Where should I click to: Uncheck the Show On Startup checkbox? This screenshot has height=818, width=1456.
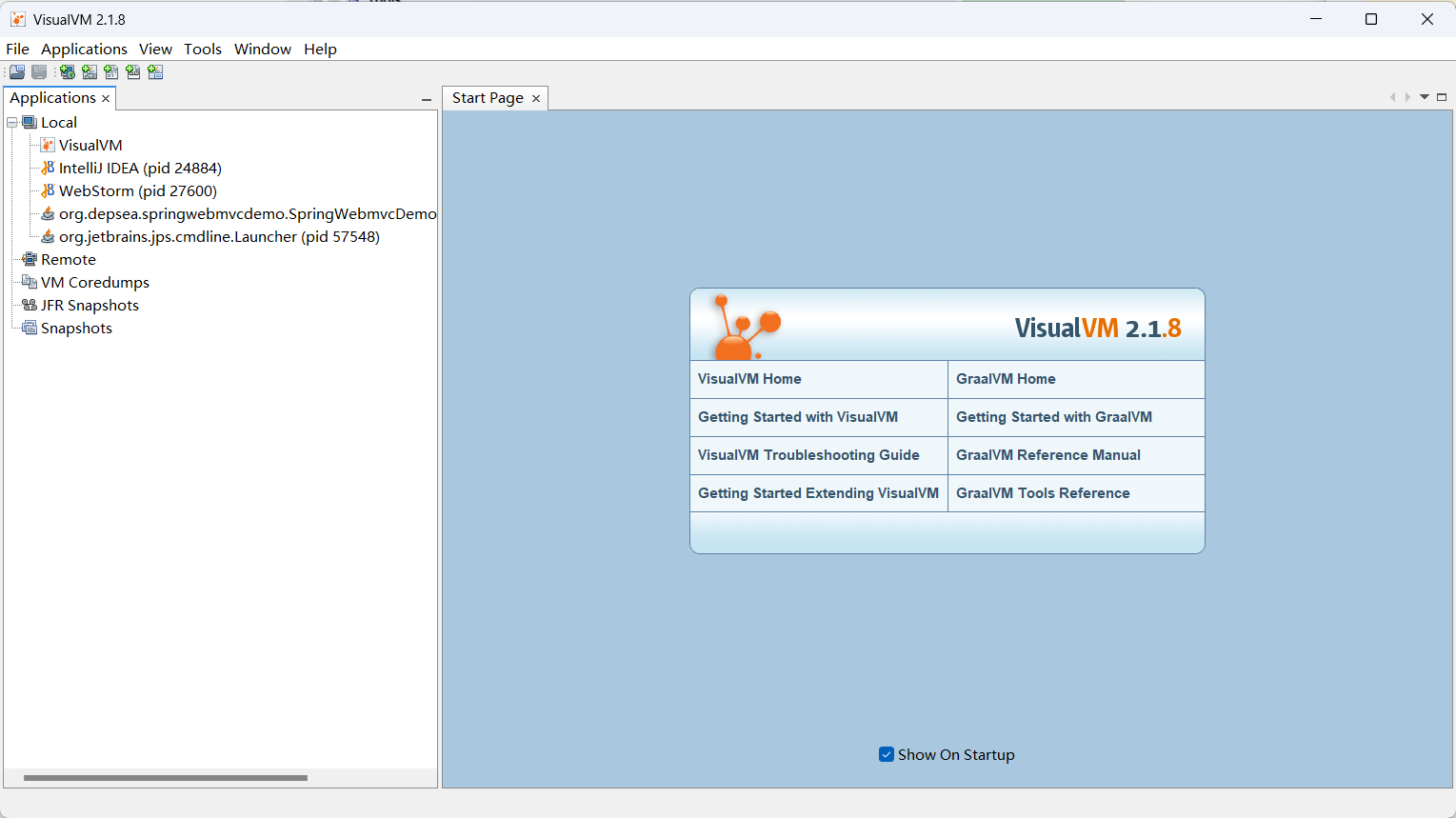point(887,754)
